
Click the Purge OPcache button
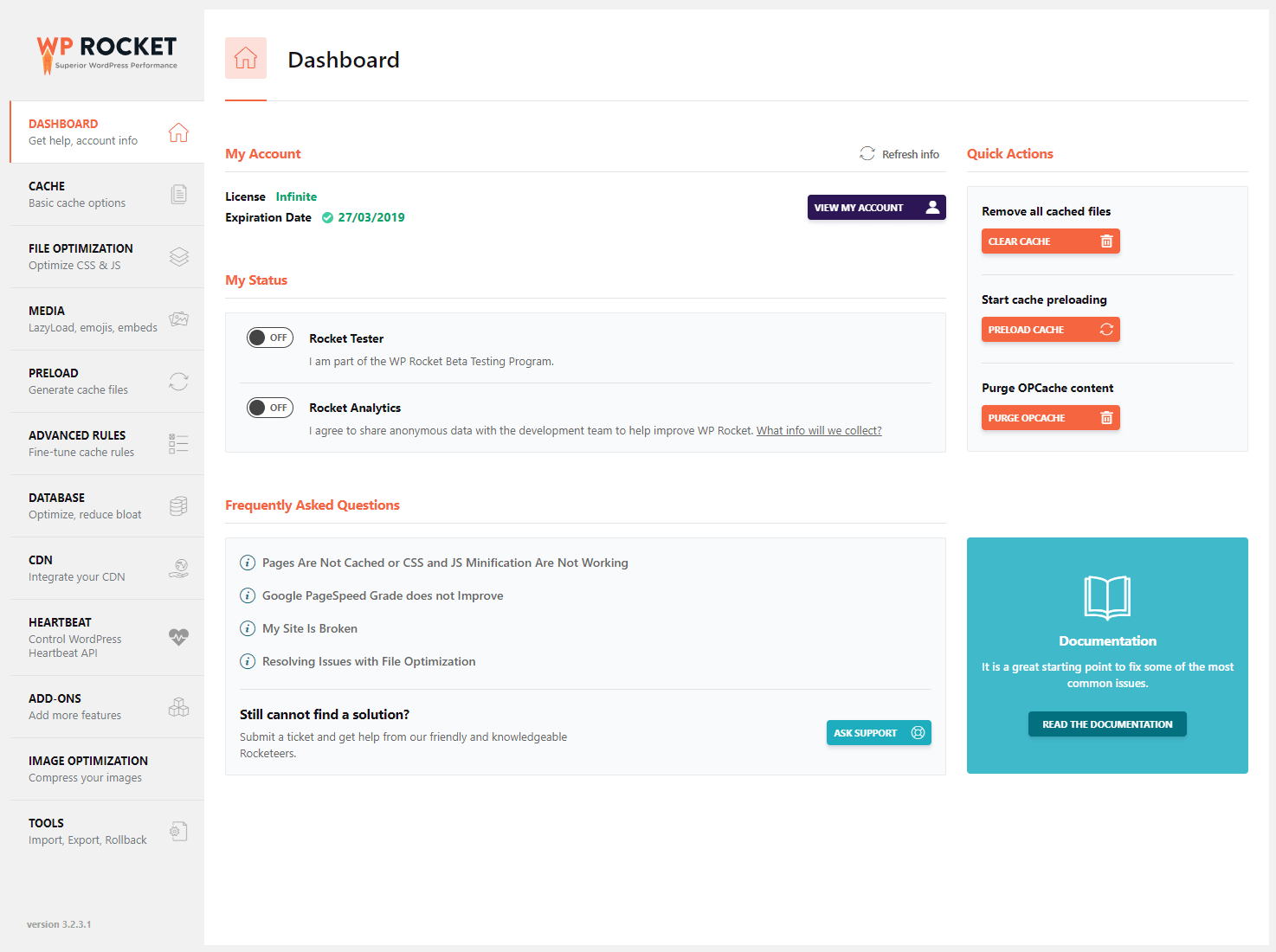(1050, 418)
